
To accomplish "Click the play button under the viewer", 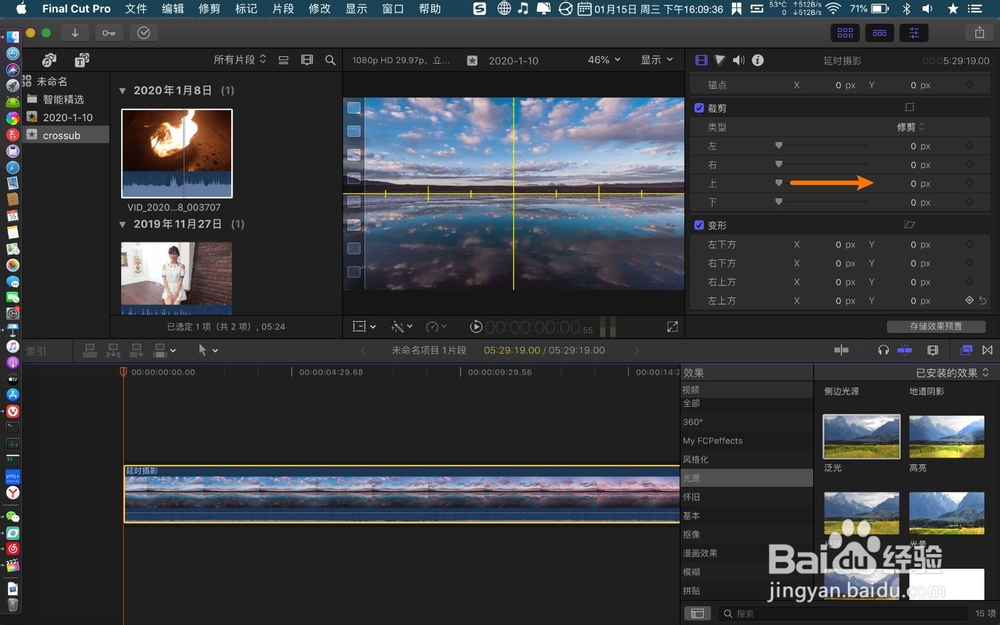I will click(476, 326).
